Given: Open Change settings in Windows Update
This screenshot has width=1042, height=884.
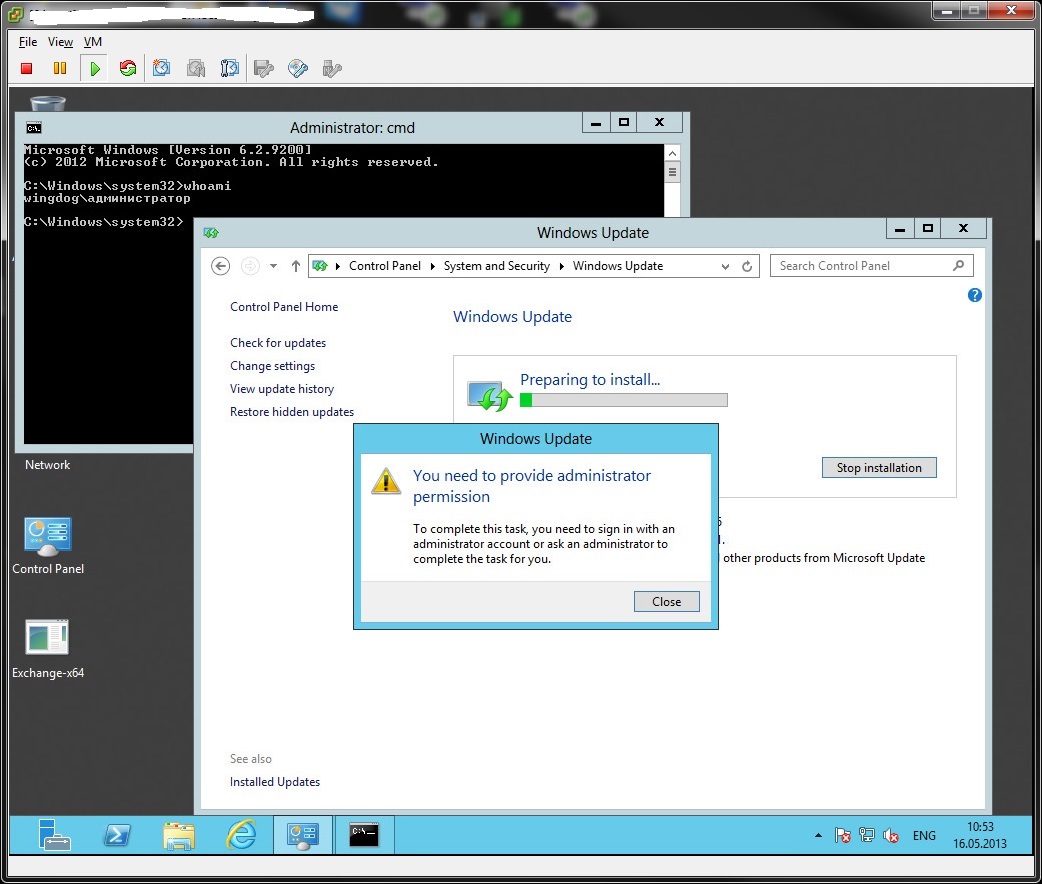Looking at the screenshot, I should click(x=272, y=366).
